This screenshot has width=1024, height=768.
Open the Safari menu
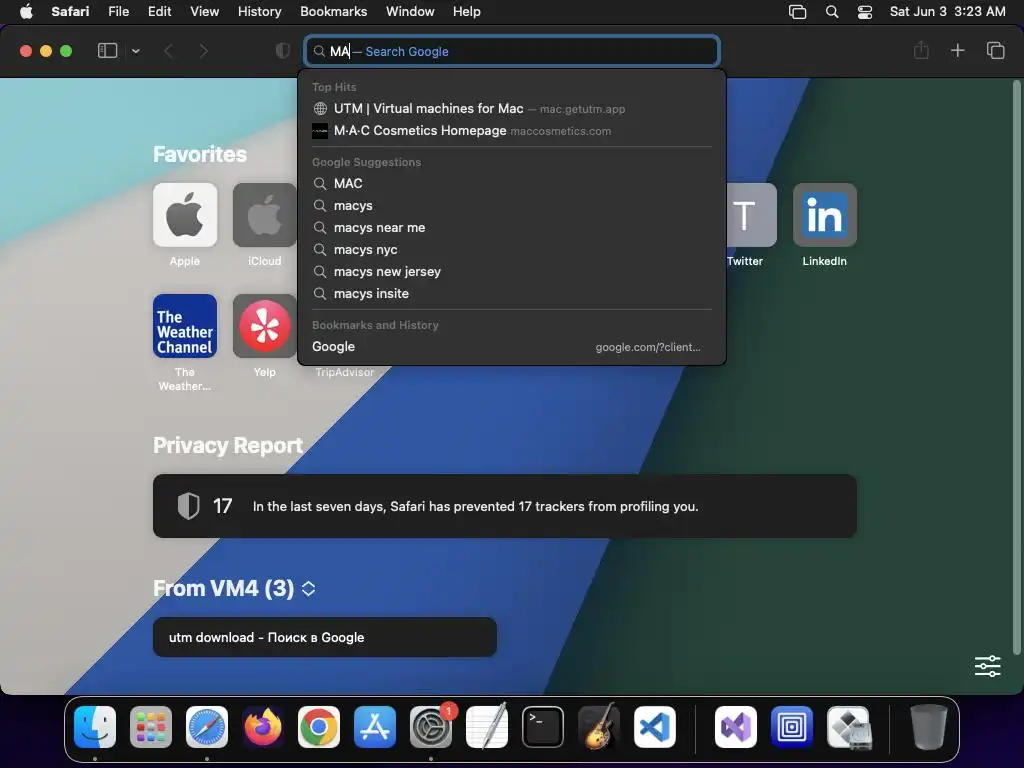[70, 11]
